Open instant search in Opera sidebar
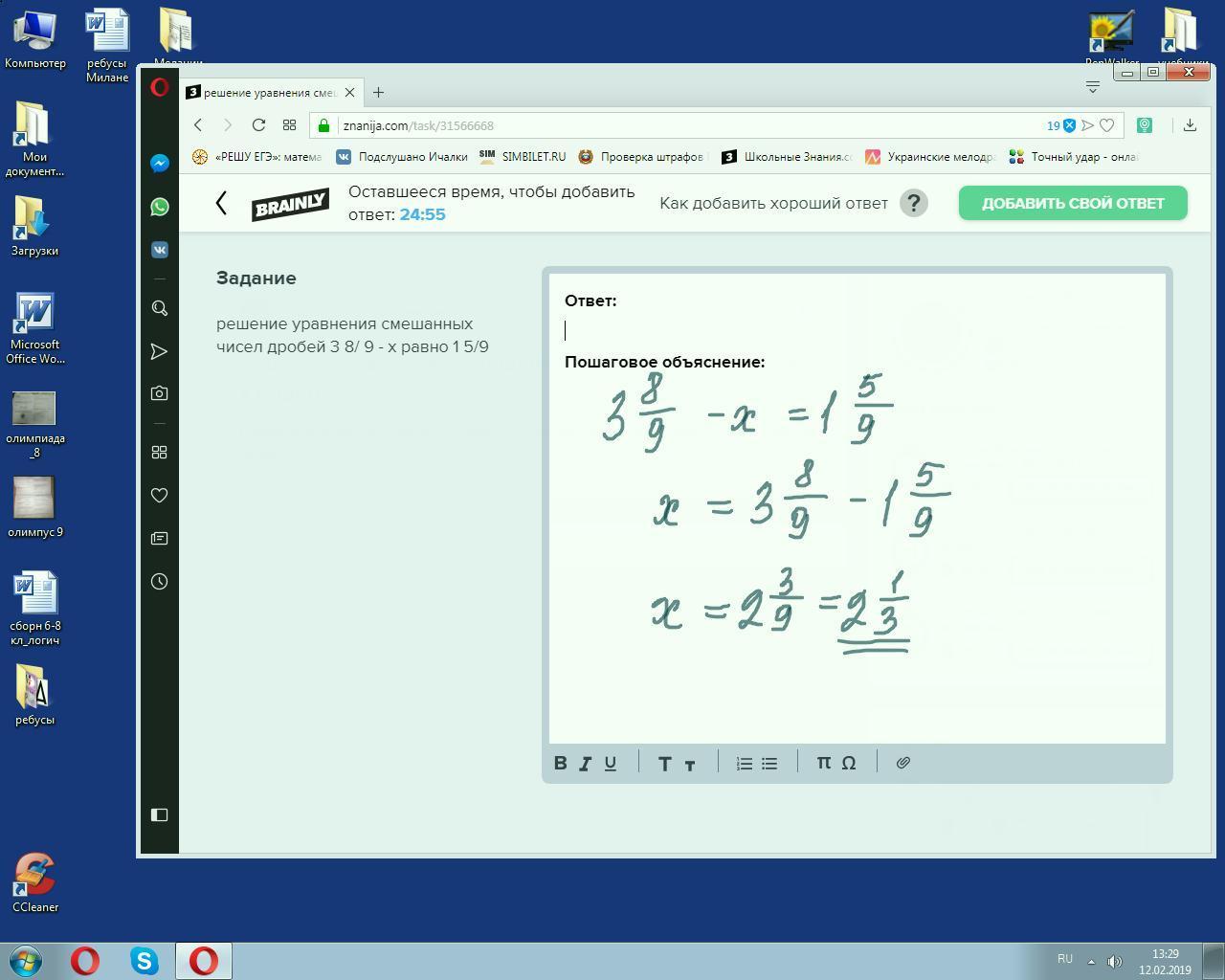 tap(160, 308)
